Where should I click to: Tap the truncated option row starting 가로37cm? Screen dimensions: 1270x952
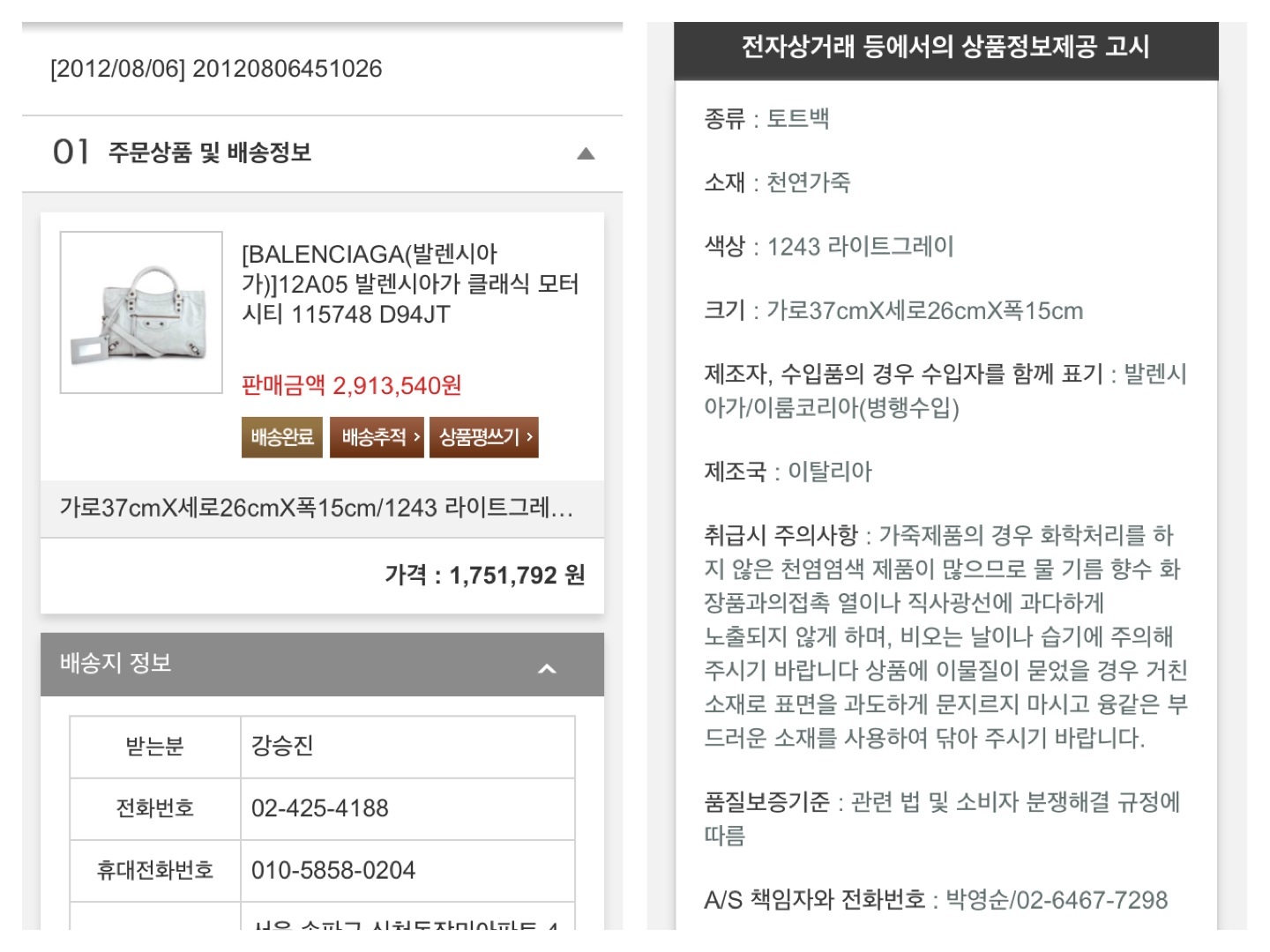pos(317,508)
